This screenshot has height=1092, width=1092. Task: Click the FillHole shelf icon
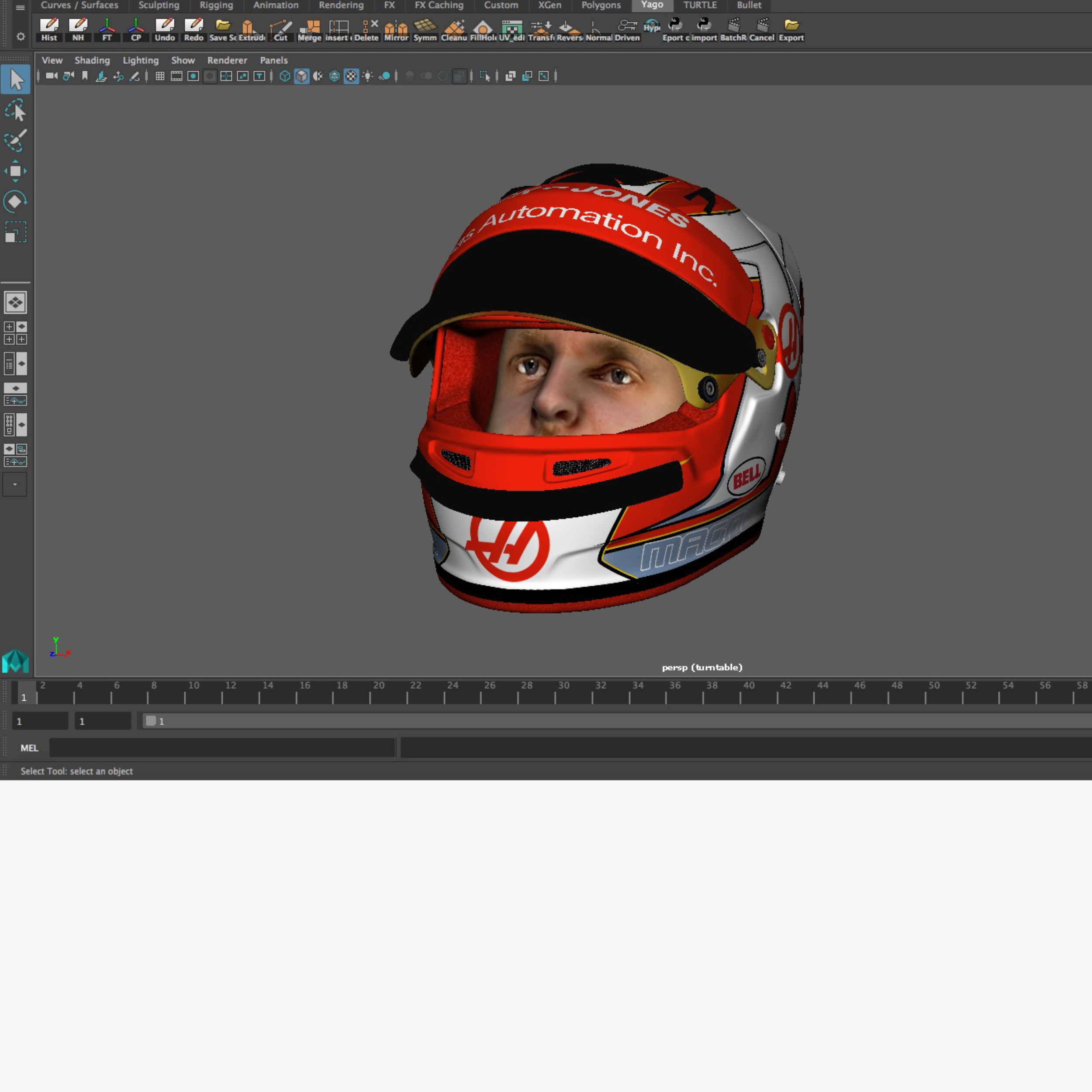pos(483,30)
